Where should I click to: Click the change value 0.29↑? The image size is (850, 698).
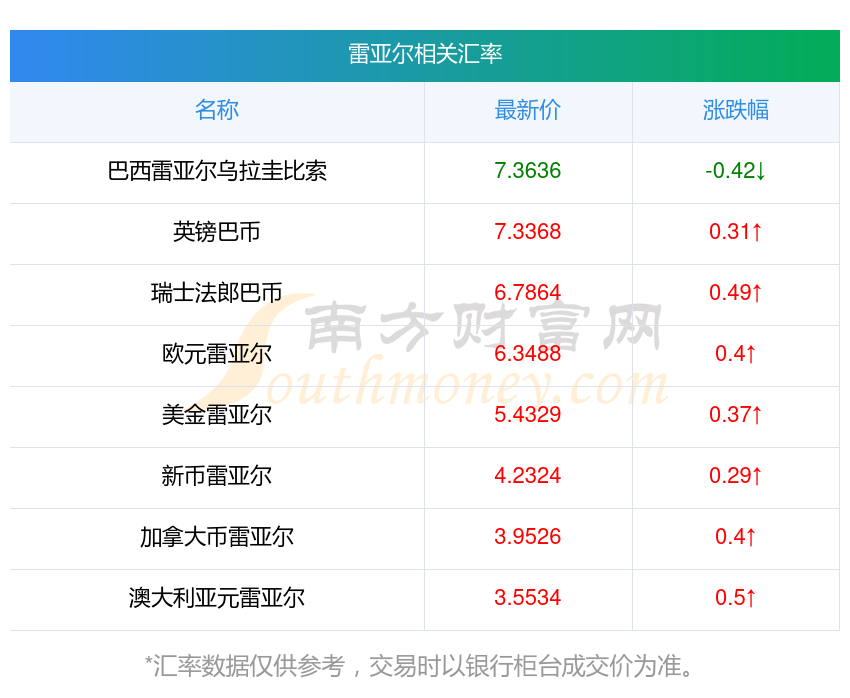pyautogui.click(x=736, y=476)
